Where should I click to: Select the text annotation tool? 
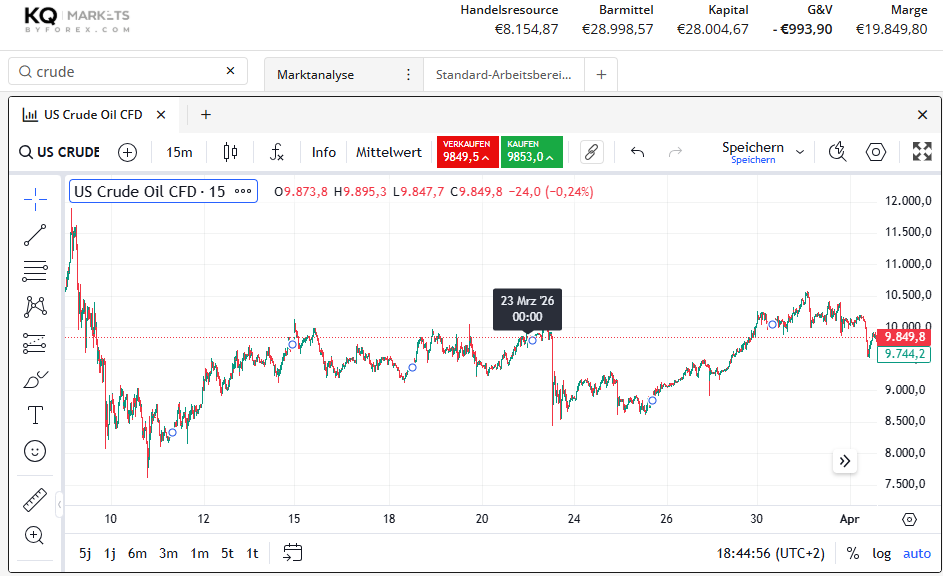tap(35, 415)
